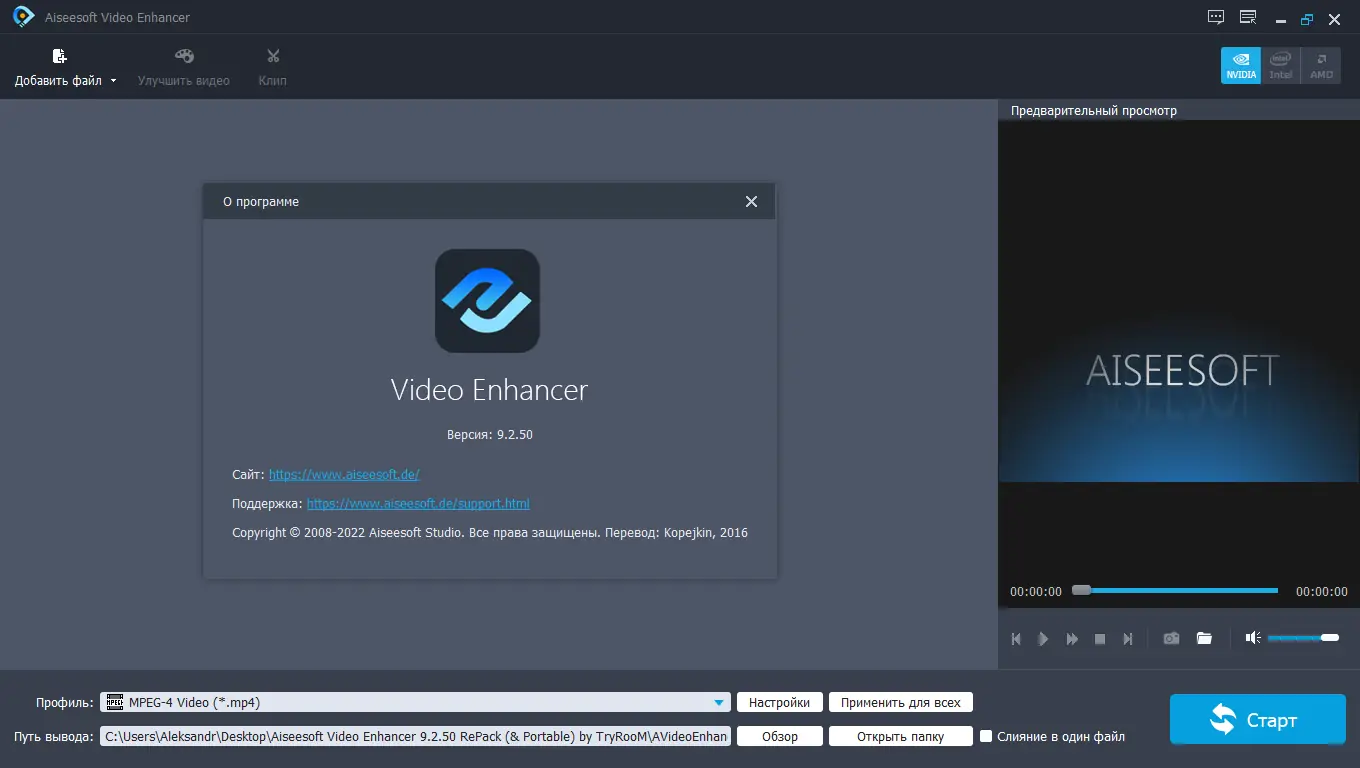Image resolution: width=1360 pixels, height=768 pixels.
Task: Open the support.html link
Action: [x=418, y=503]
